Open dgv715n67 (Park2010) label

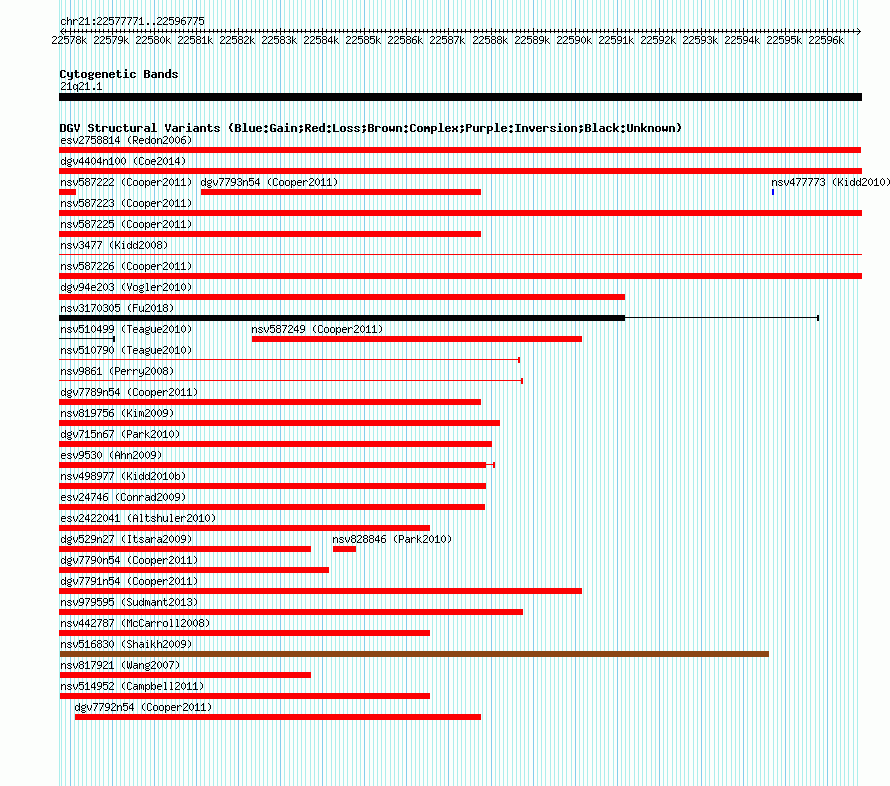[120, 434]
